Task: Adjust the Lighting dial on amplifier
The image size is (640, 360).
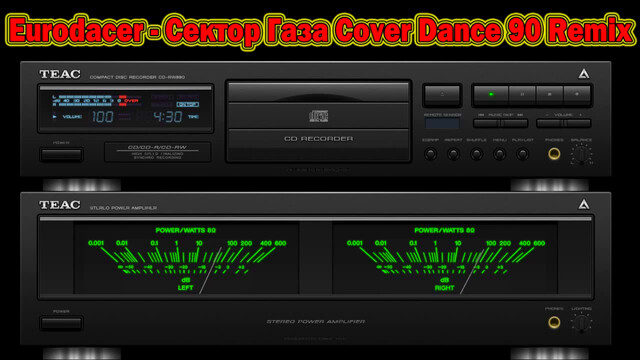Action: click(582, 323)
